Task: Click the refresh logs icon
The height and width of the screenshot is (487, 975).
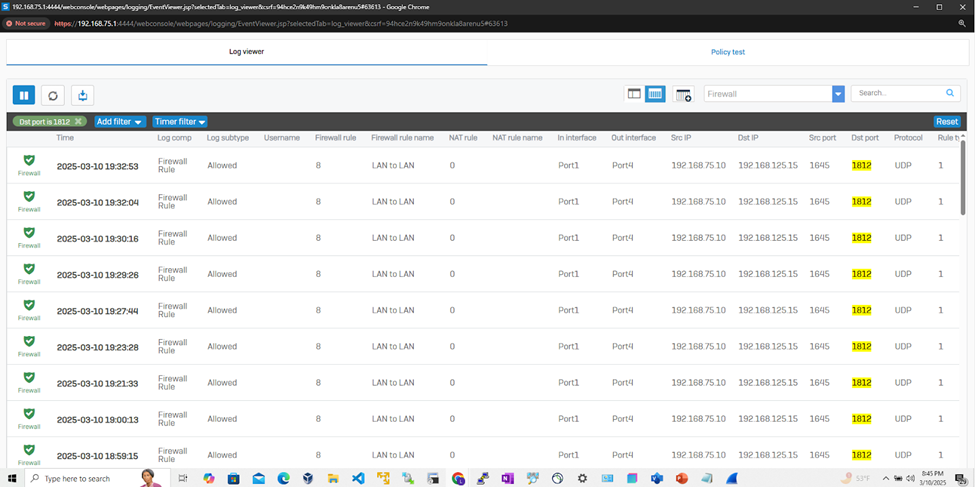Action: pyautogui.click(x=53, y=95)
